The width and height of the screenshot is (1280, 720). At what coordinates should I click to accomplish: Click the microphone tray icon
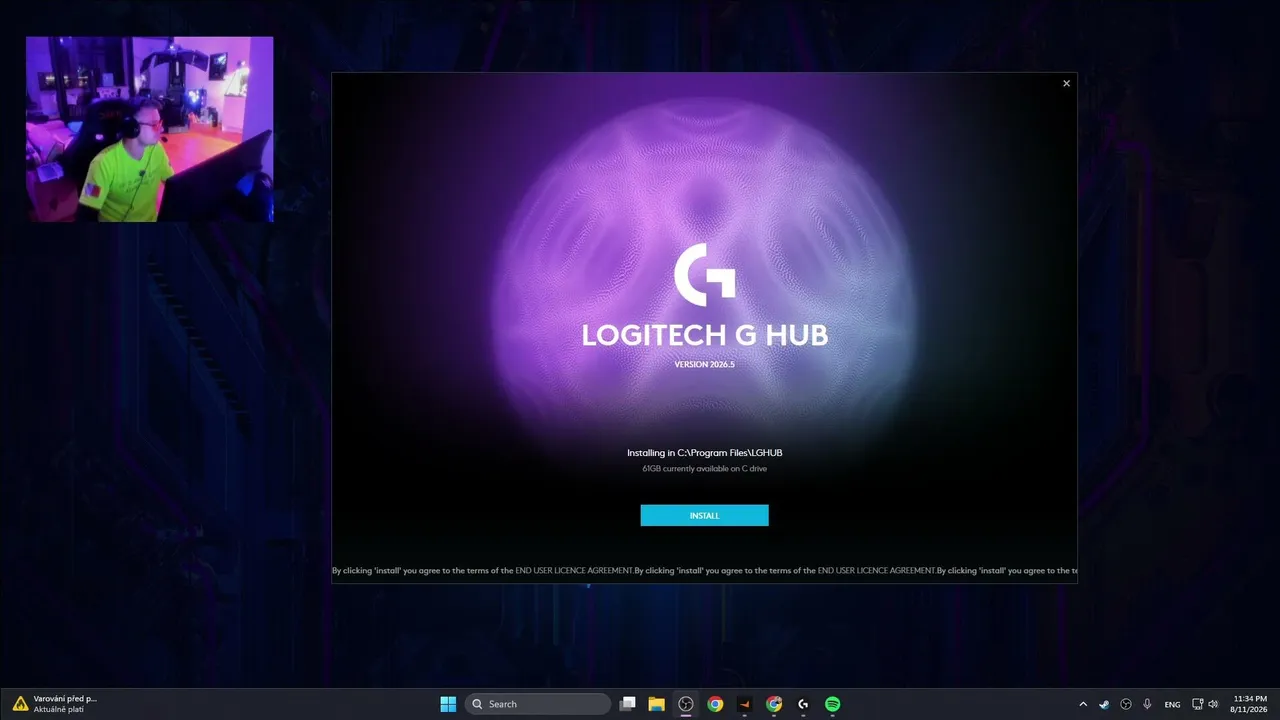[1147, 704]
